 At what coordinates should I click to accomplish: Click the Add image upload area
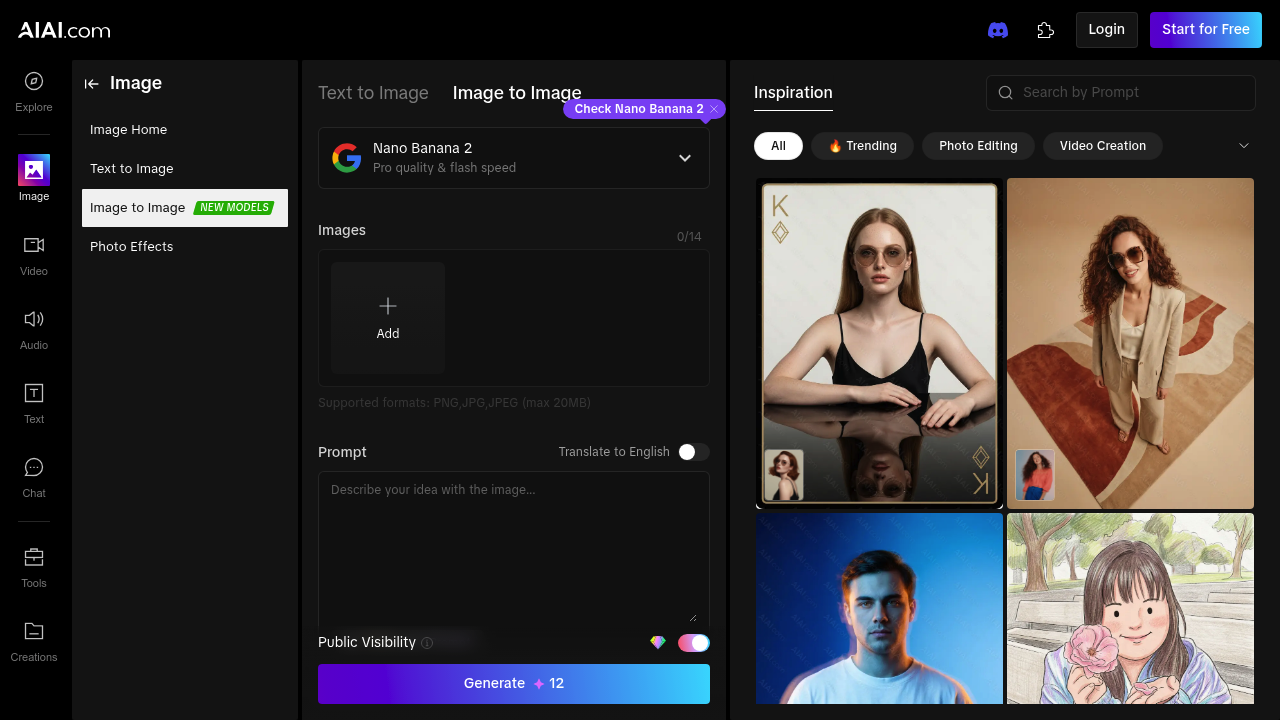coord(388,317)
